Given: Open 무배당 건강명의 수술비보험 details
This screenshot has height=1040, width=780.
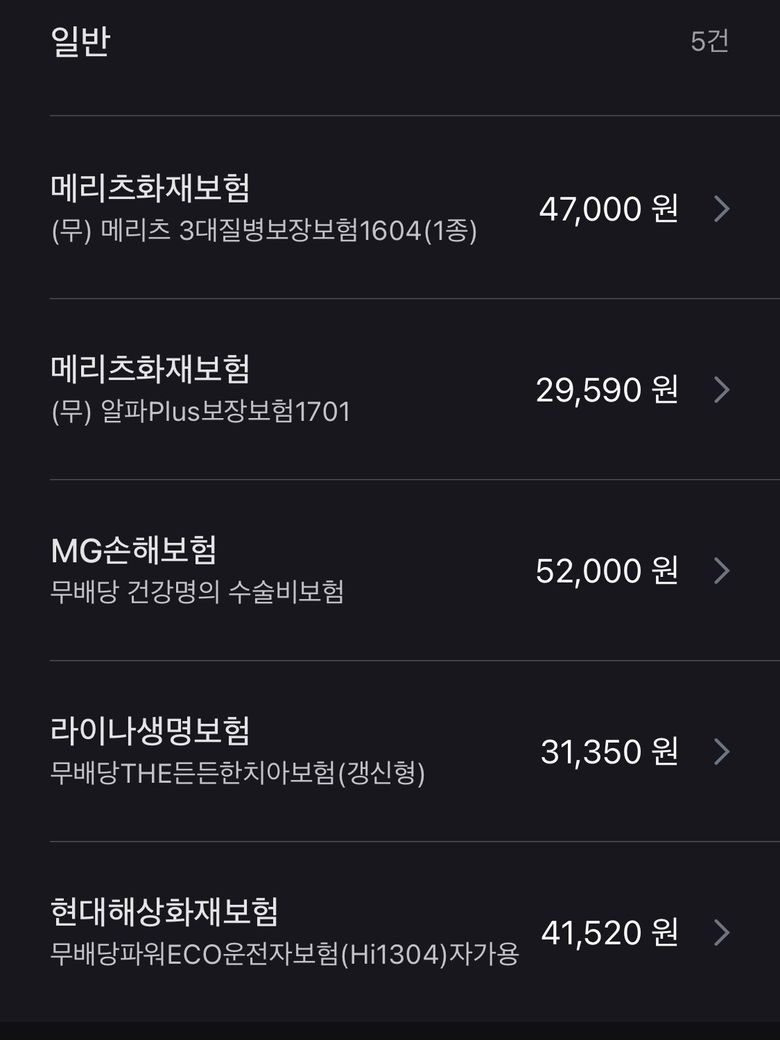Looking at the screenshot, I should (197, 592).
